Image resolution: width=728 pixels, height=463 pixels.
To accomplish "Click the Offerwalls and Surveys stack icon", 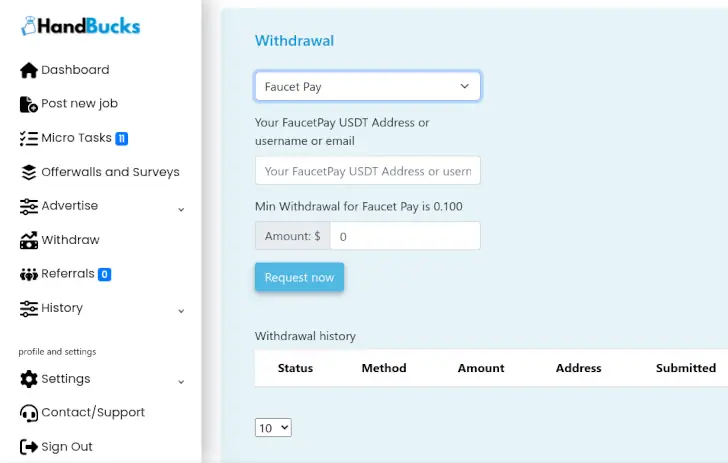I will 29,172.
